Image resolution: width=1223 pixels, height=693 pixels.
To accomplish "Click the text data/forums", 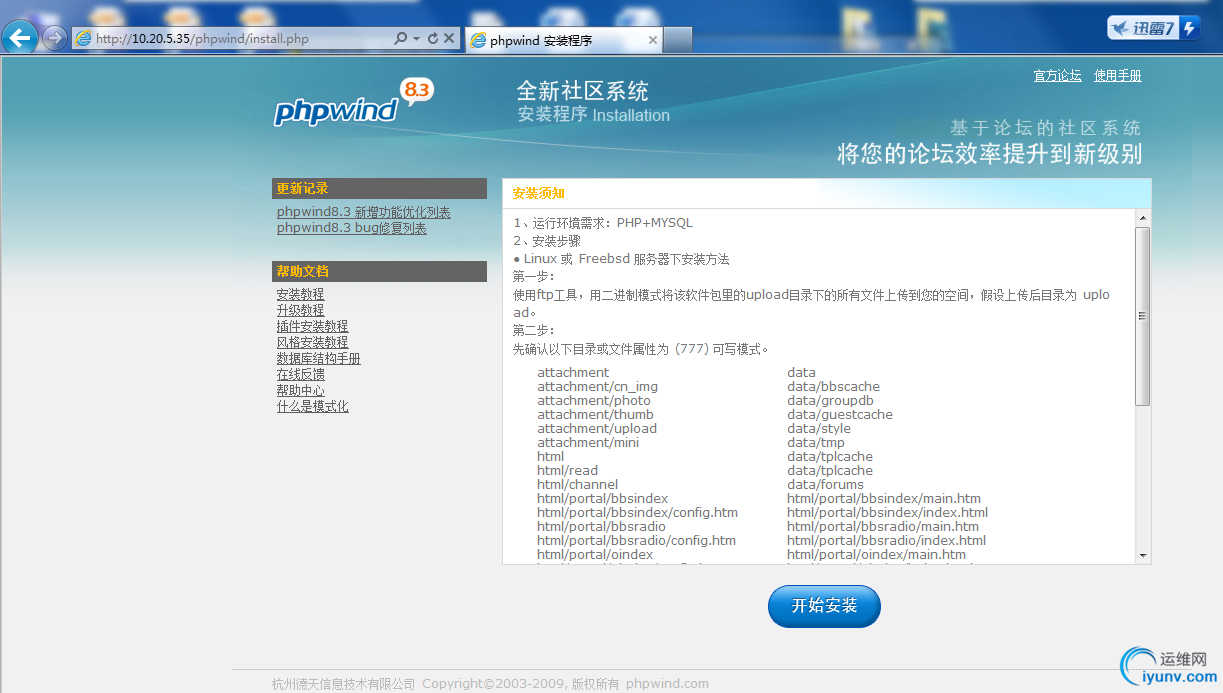I will point(825,484).
